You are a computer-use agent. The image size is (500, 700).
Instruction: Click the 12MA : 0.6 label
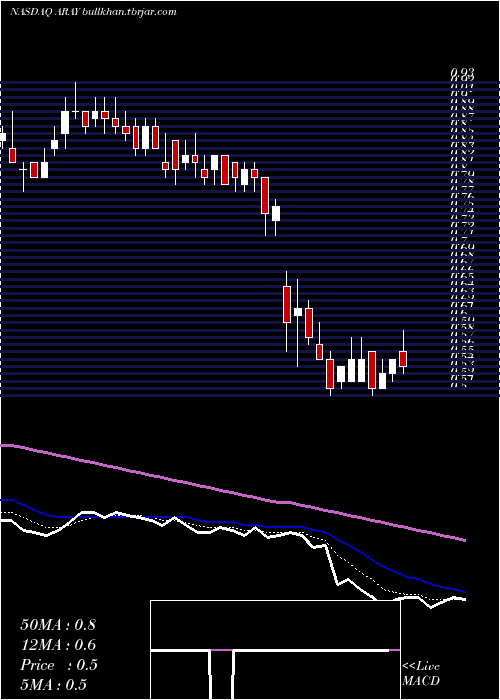point(58,645)
